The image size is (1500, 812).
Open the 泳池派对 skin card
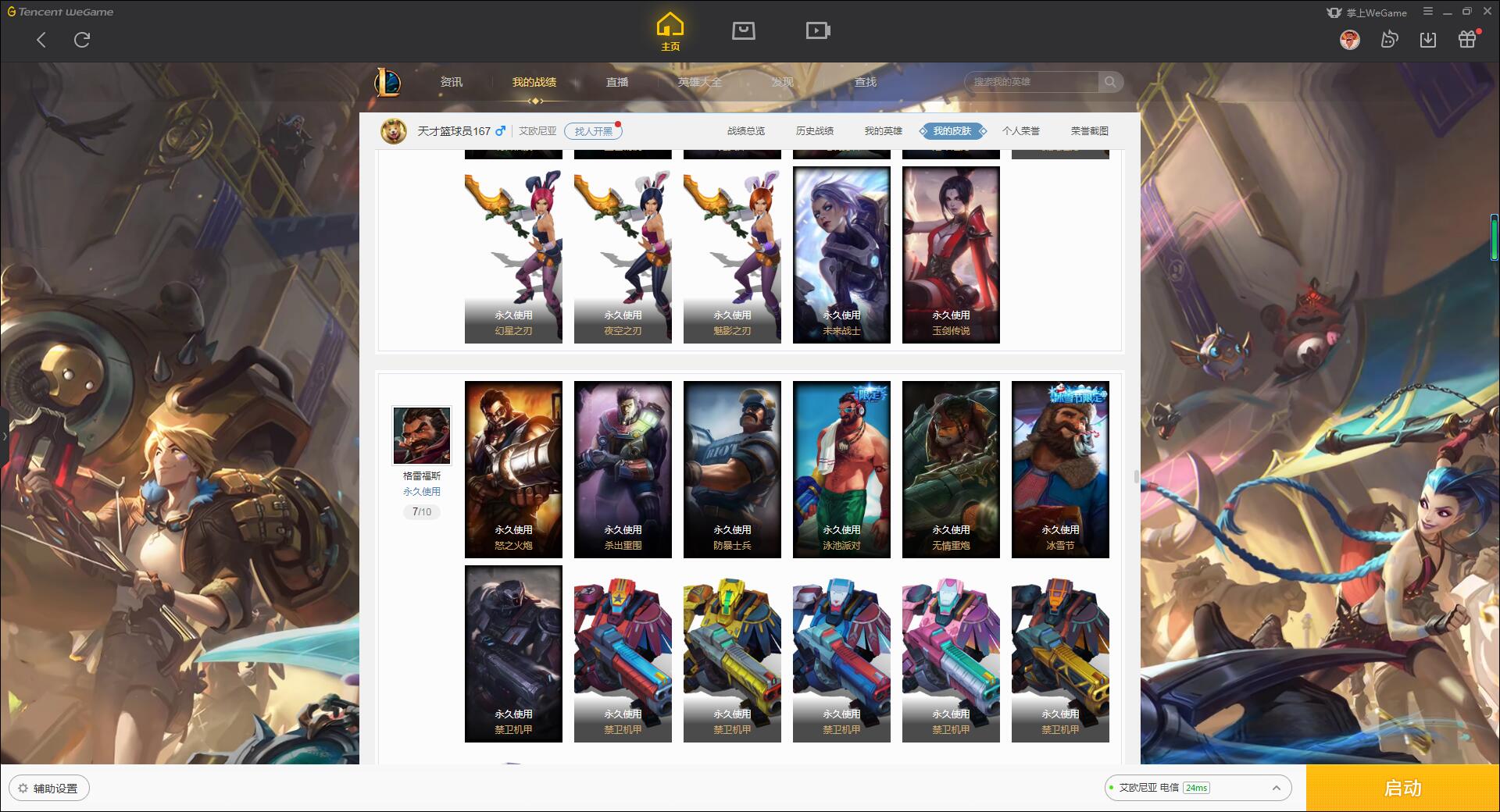(x=841, y=469)
